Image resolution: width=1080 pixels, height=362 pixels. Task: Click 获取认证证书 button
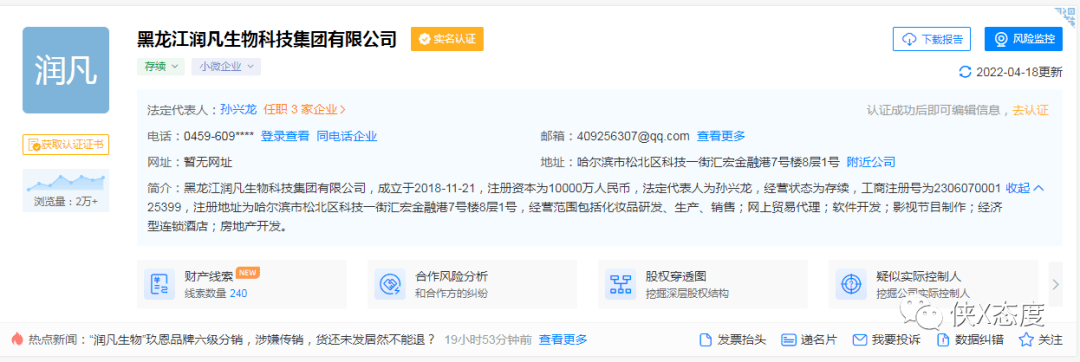(65, 145)
